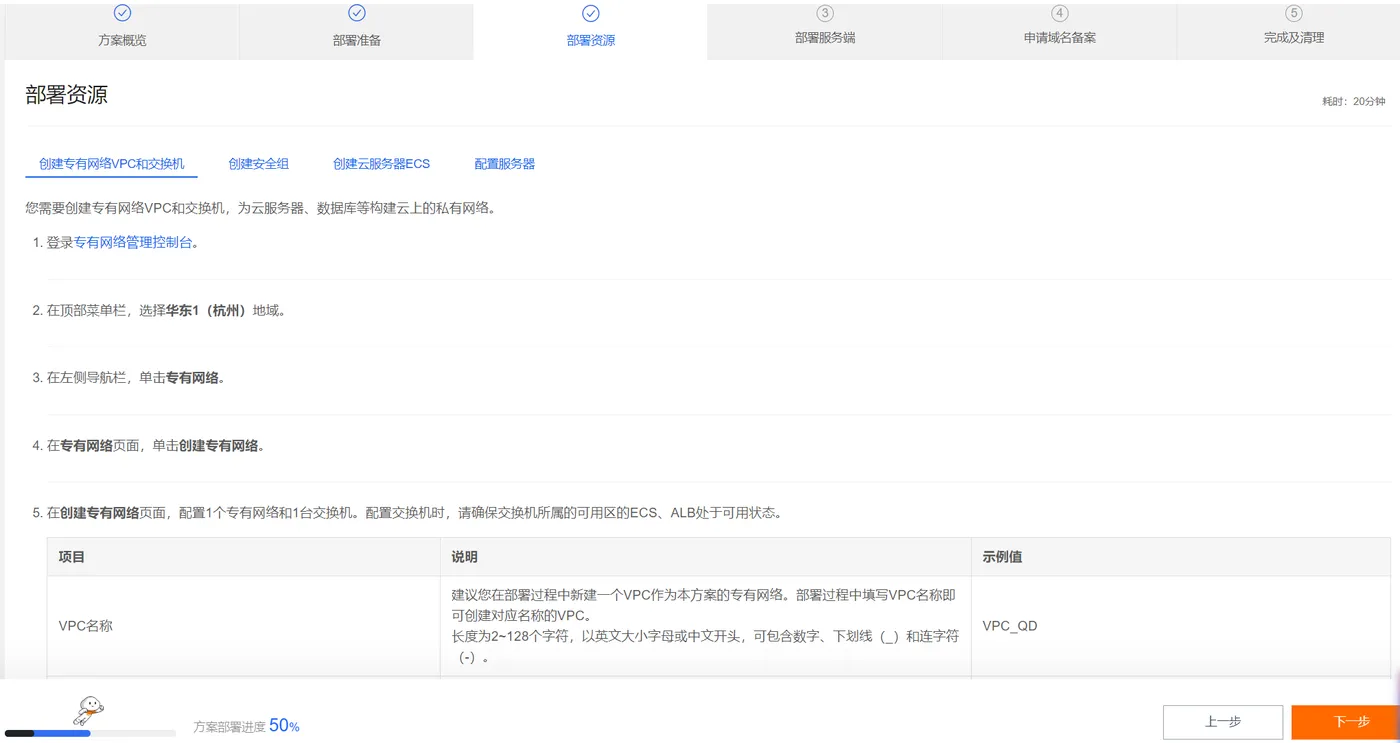Screen dimensions: 1400x743
Task: Click the 示例值 table column header
Action: click(1181, 557)
